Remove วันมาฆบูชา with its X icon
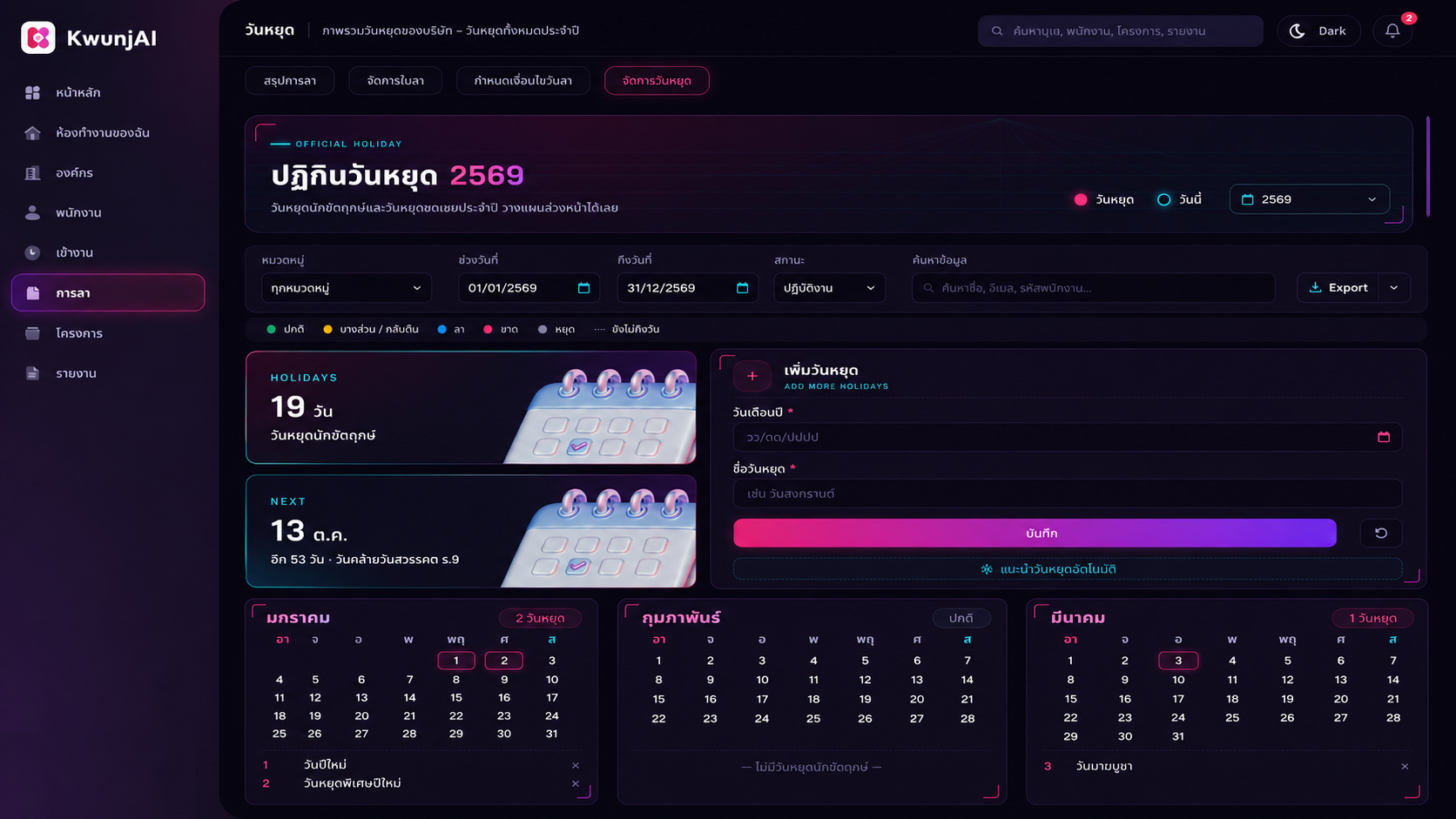Viewport: 1456px width, 819px height. [x=1405, y=766]
